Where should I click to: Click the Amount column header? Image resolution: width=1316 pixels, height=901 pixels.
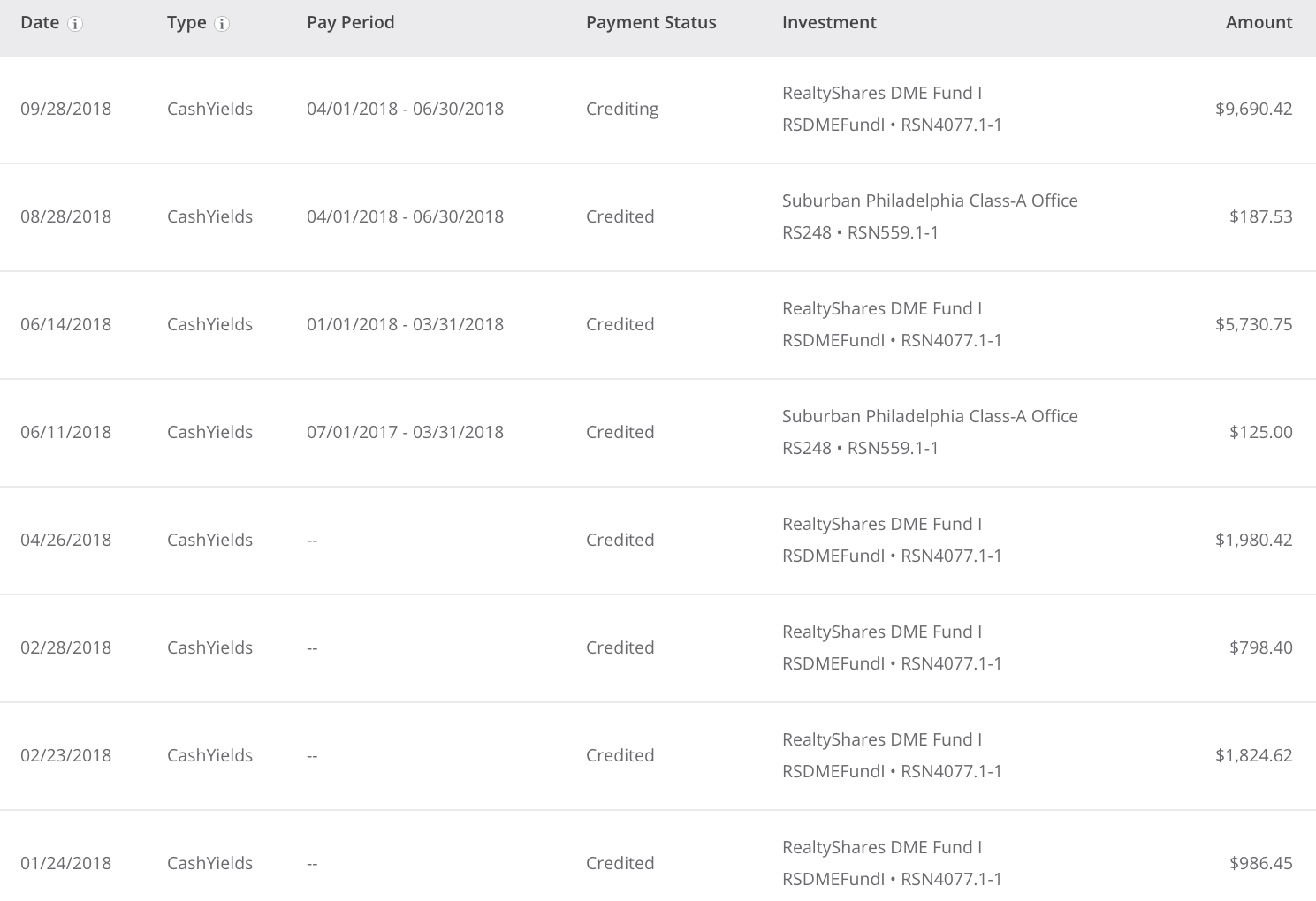point(1259,23)
